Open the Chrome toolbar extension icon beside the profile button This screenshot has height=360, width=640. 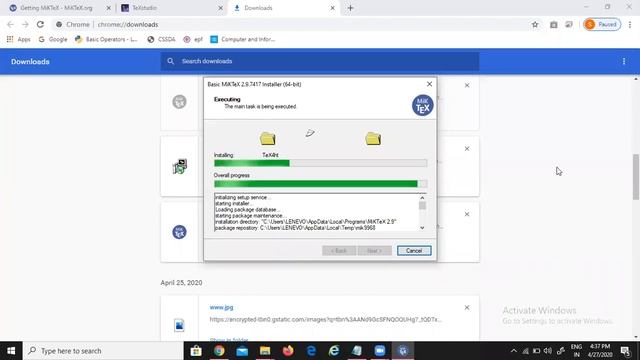(x=569, y=24)
